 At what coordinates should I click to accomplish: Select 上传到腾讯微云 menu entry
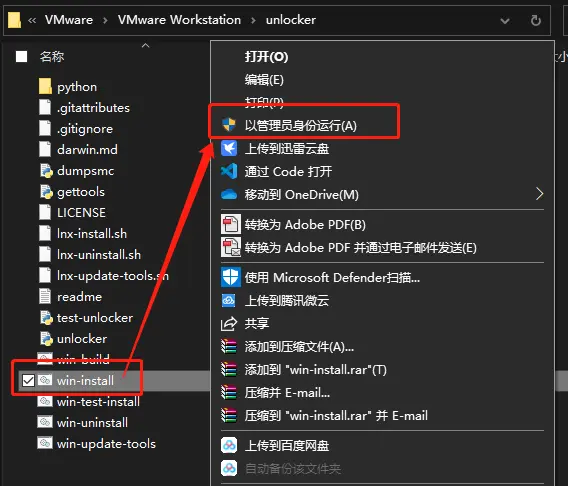[287, 301]
